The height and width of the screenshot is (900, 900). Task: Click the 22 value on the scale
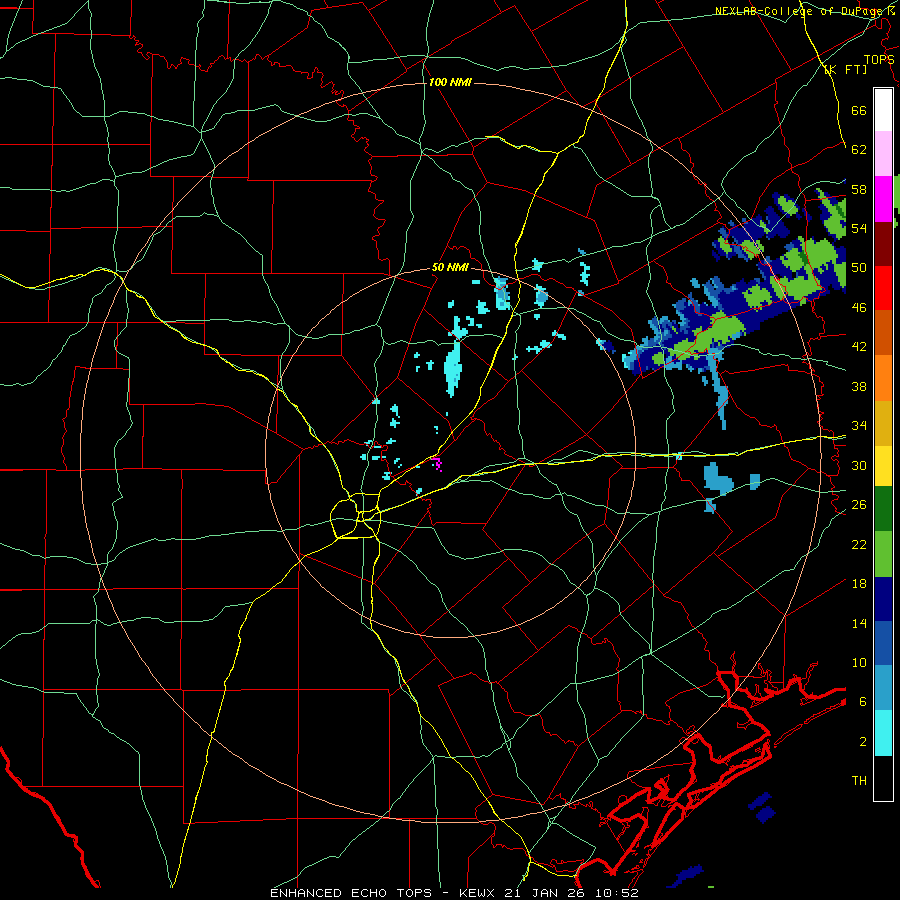click(859, 544)
